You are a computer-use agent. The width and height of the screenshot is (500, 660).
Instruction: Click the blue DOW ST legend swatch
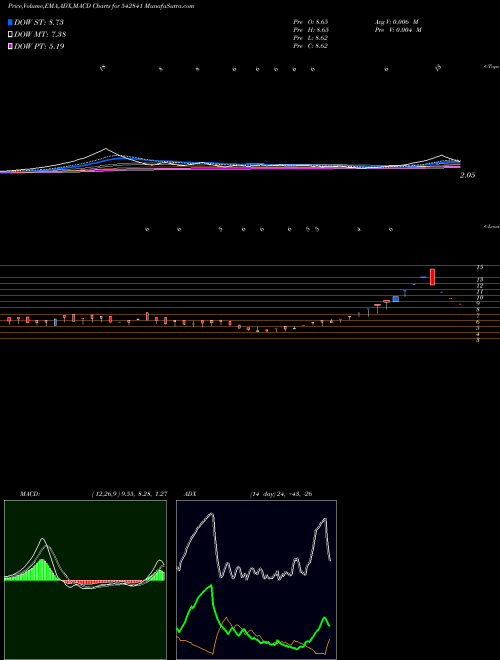(11, 22)
